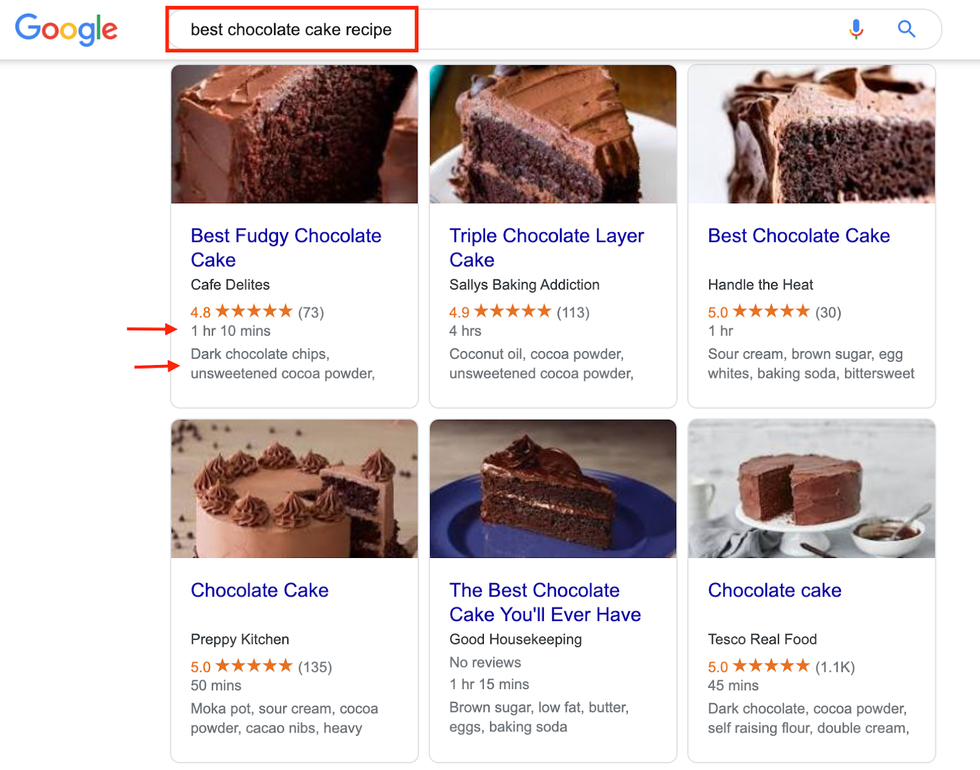
Task: Open Handle the Heat's Best Chocolate Cake
Action: tap(798, 236)
